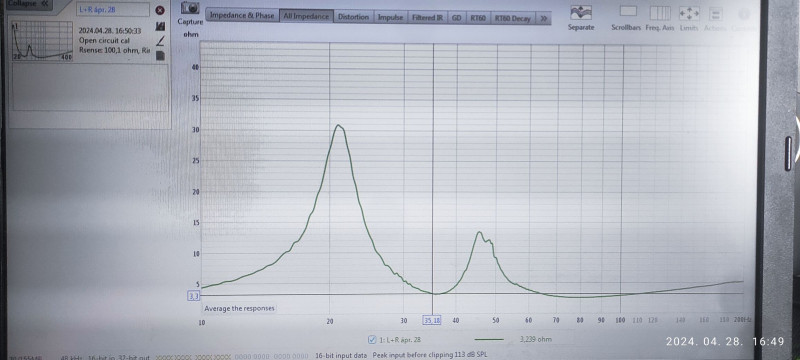Select the measurement impedance thumbnail
This screenshot has height=360, width=800.
[x=42, y=41]
